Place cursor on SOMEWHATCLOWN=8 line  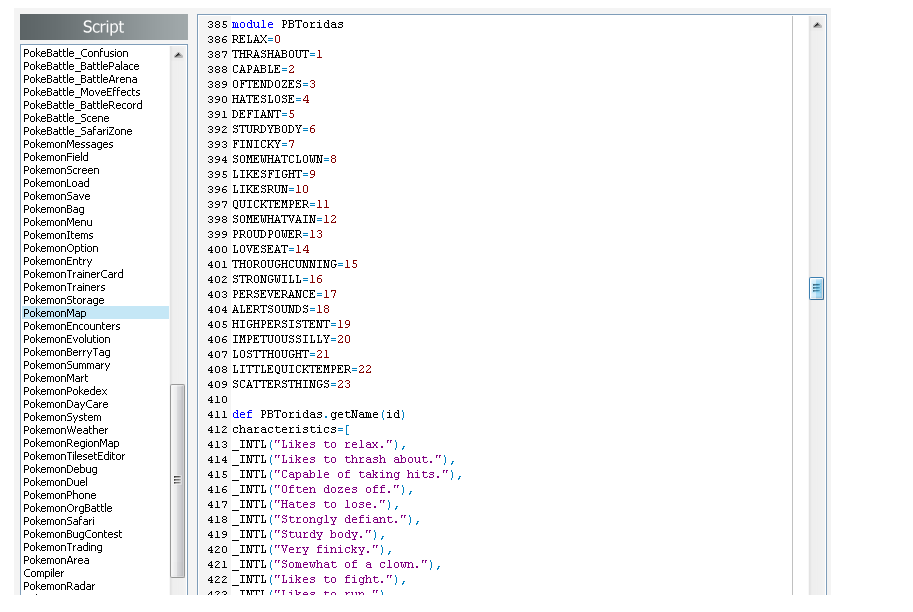pyautogui.click(x=284, y=159)
